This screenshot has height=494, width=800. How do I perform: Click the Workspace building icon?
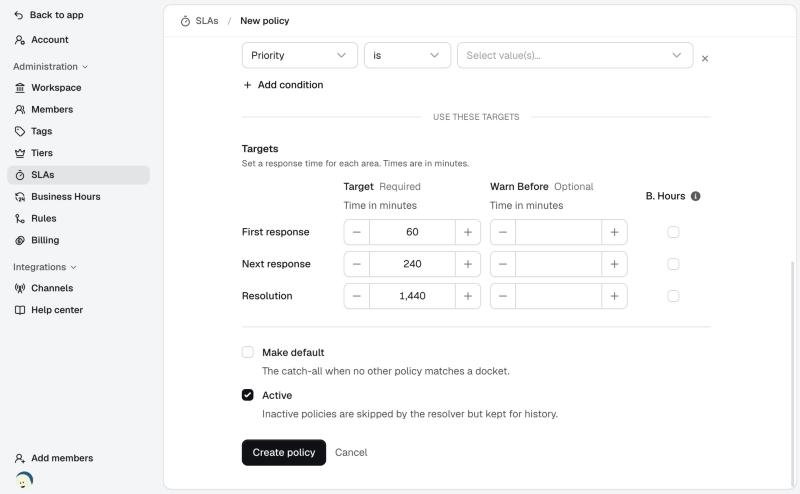[x=20, y=88]
